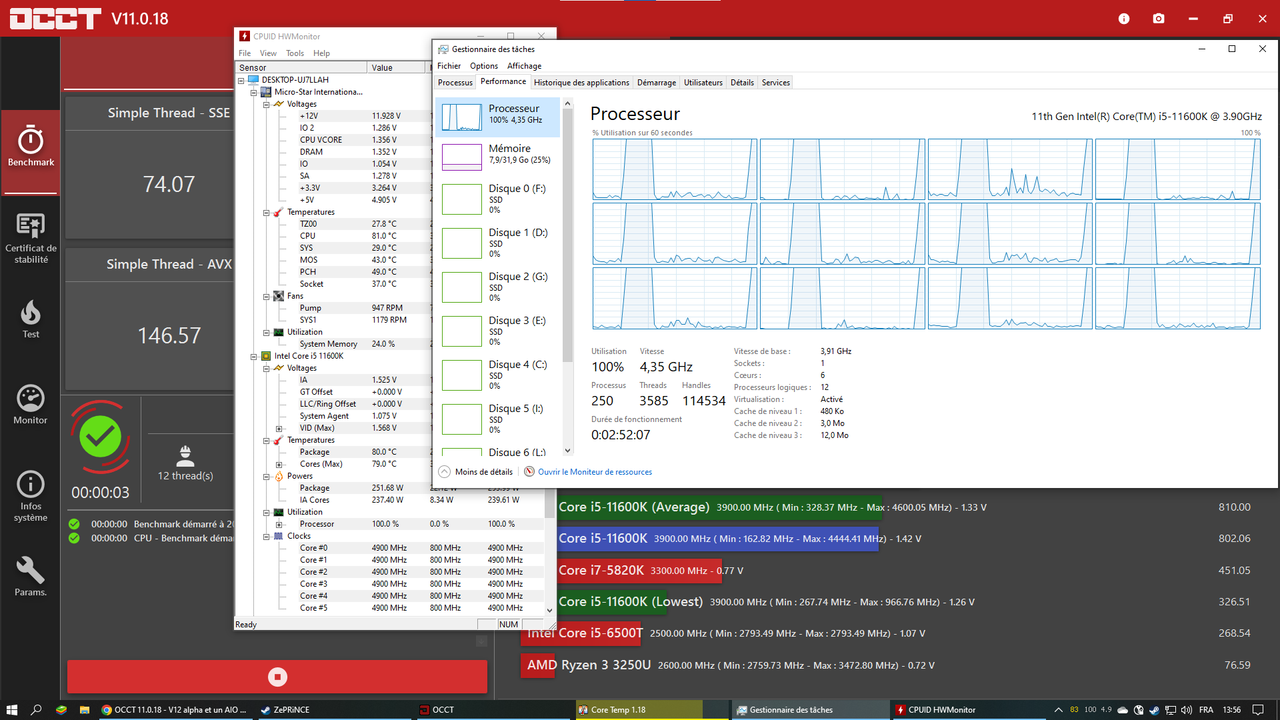Collapse motherboard Voltages group in HWMonitor
This screenshot has width=1280, height=720.
(x=266, y=104)
